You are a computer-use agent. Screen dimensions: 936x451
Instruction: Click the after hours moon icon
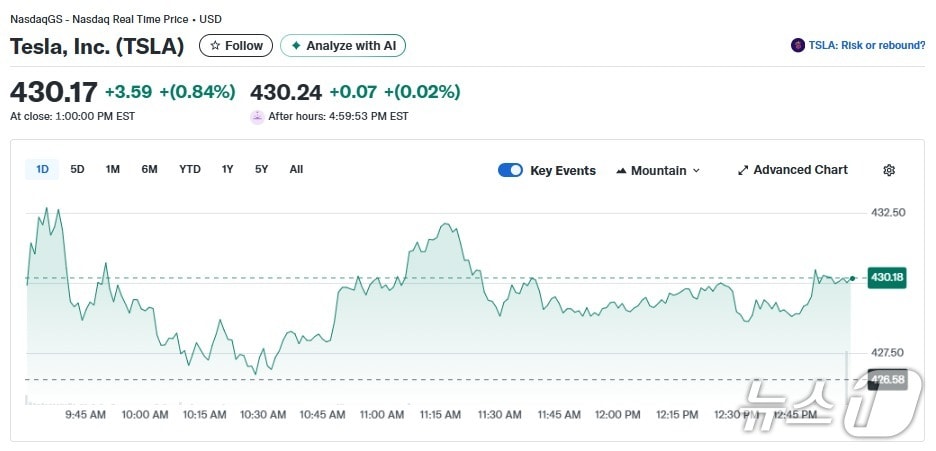[x=258, y=116]
